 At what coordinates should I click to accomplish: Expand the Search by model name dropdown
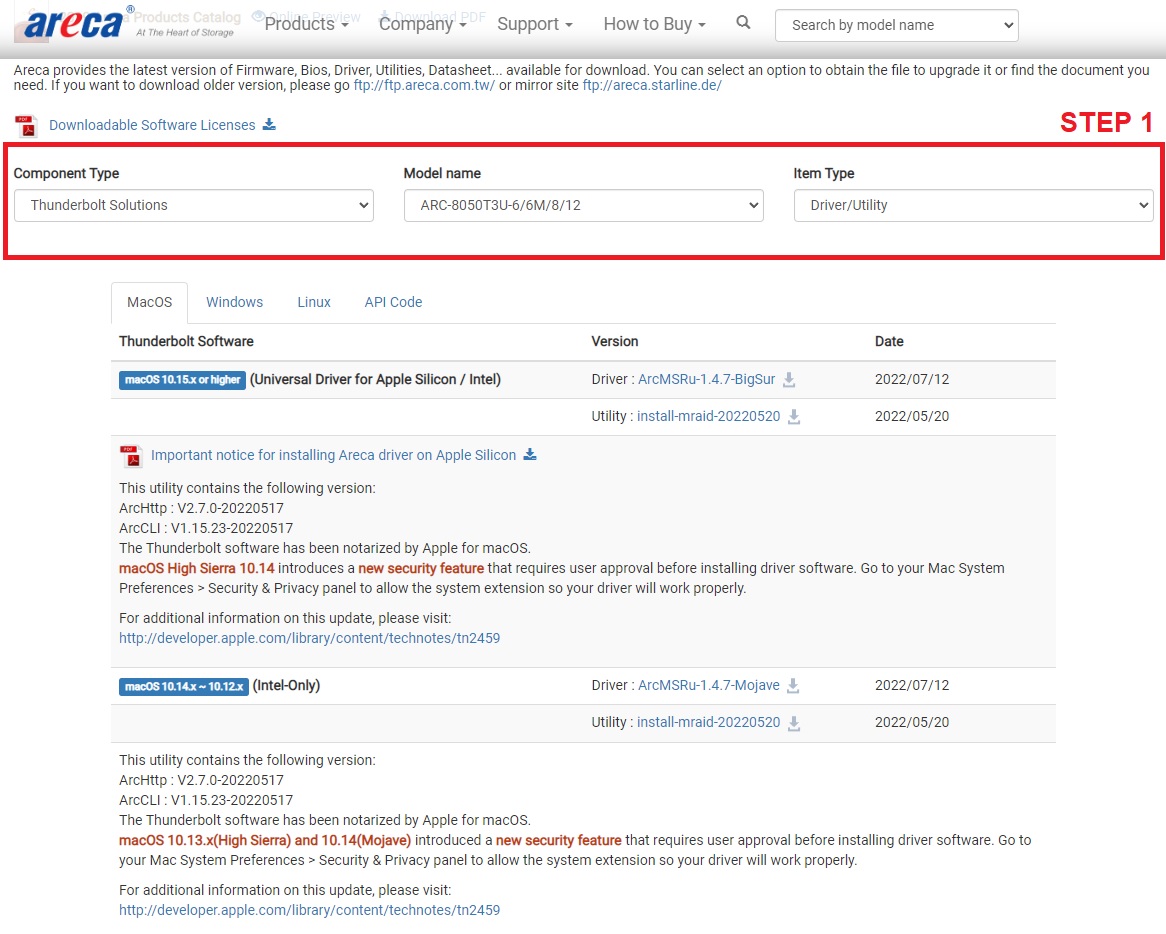(x=896, y=25)
